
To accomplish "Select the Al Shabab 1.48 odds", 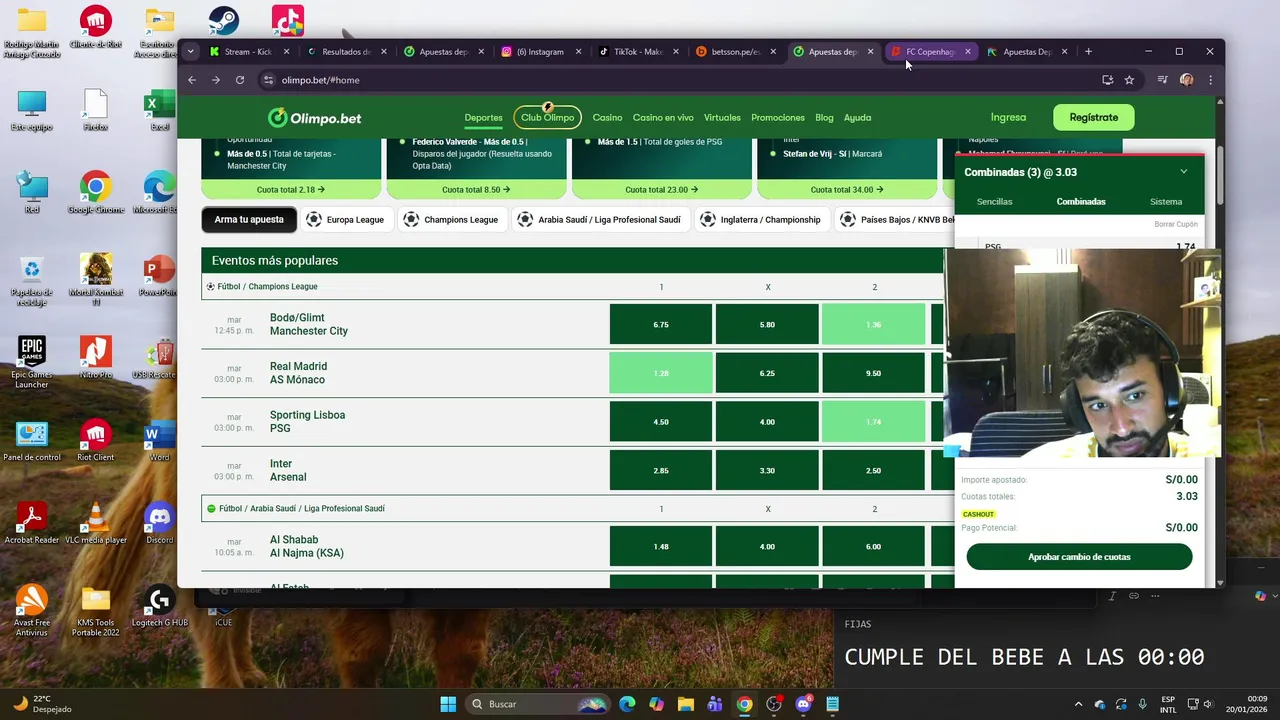I will point(661,547).
